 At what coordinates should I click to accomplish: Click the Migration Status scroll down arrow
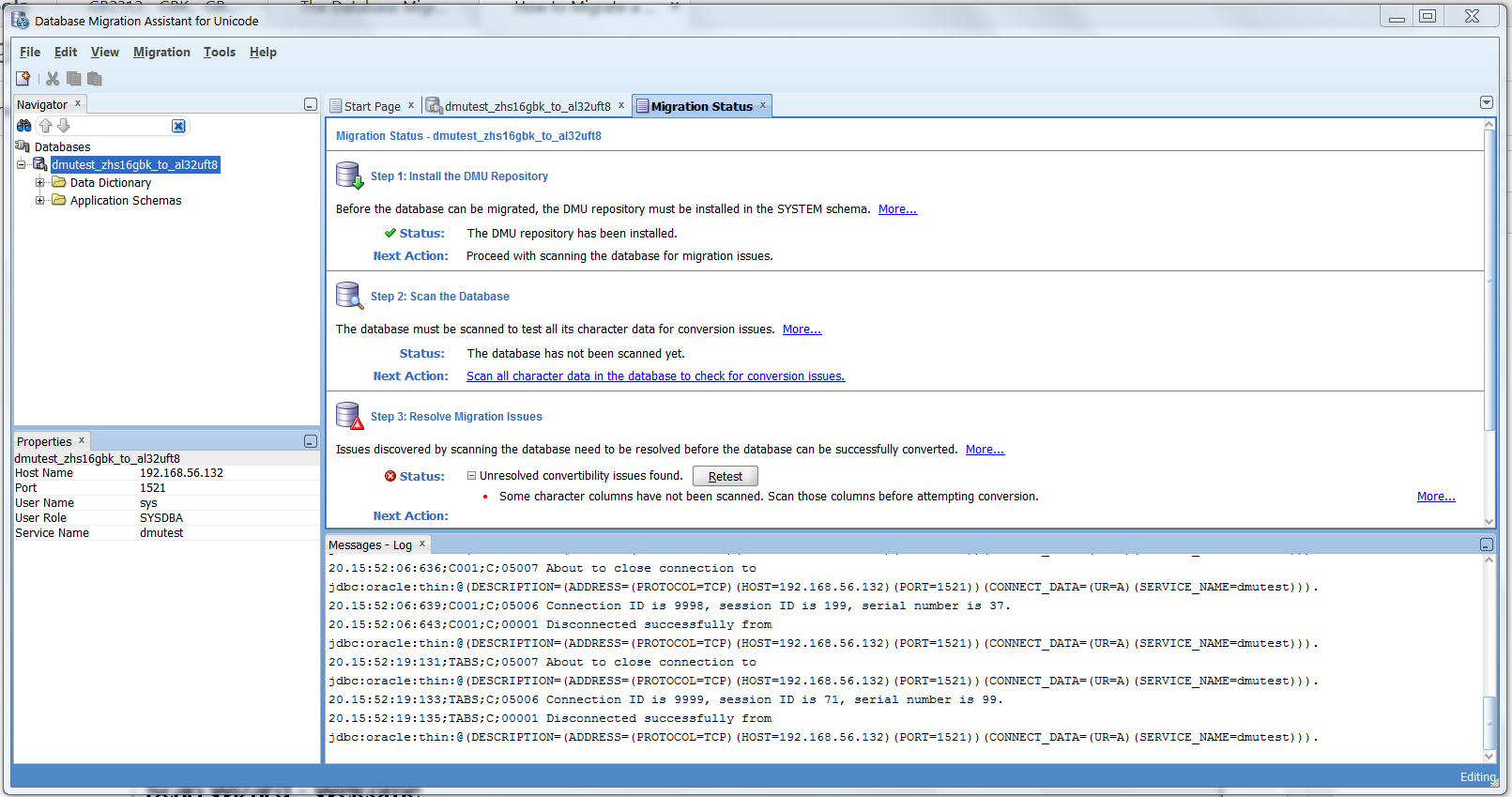pos(1489,521)
